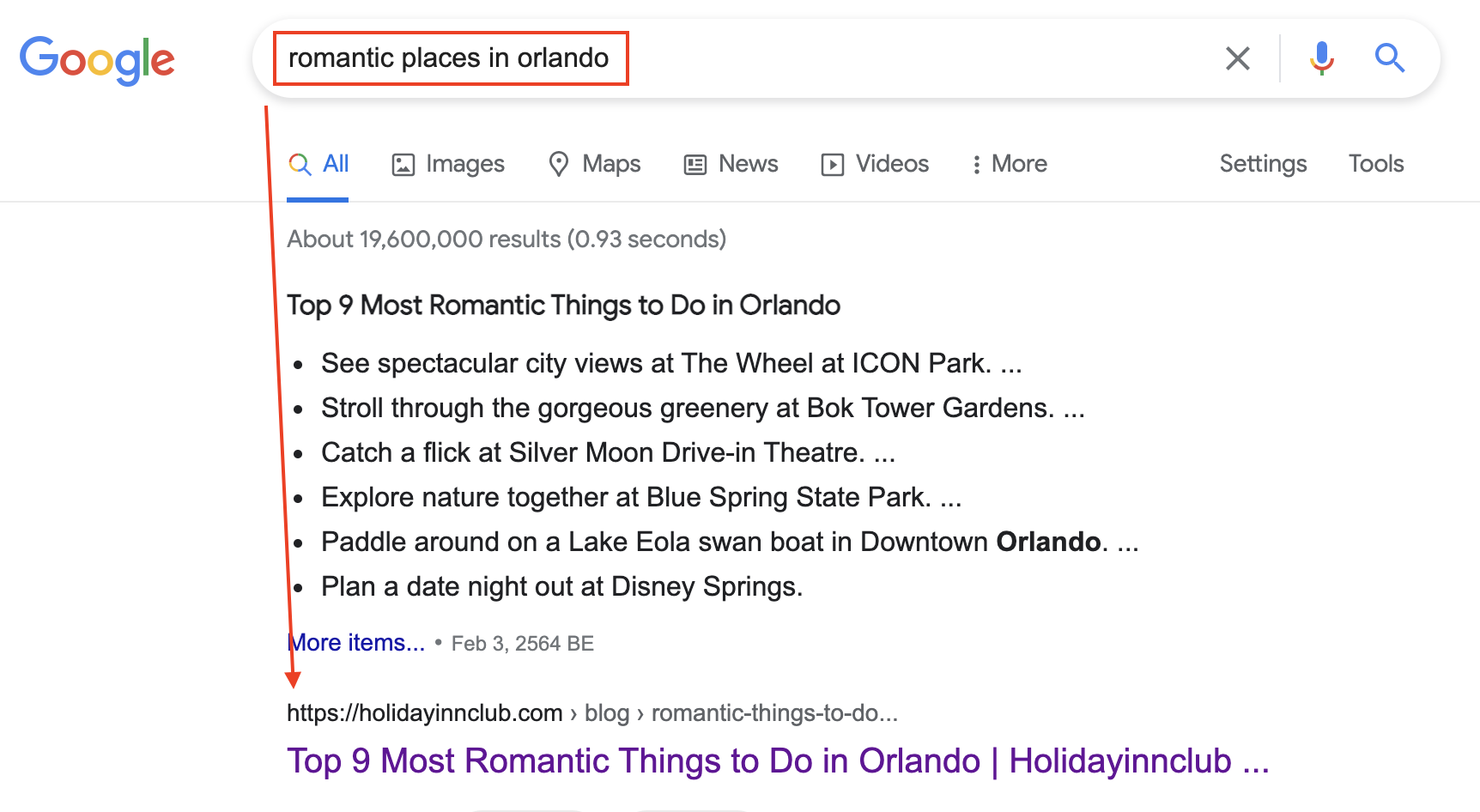This screenshot has width=1480, height=812.
Task: Click the Blue Spring State Park item
Action: 641,498
